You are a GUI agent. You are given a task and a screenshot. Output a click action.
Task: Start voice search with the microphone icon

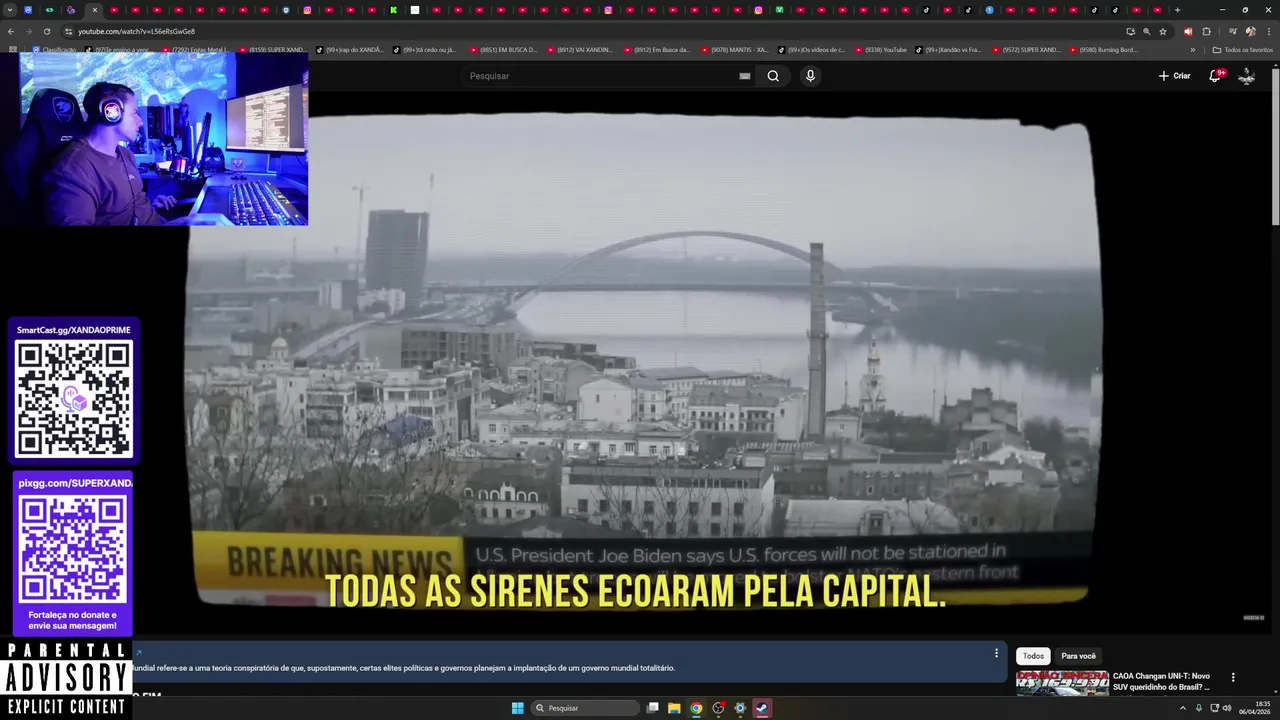(x=810, y=76)
